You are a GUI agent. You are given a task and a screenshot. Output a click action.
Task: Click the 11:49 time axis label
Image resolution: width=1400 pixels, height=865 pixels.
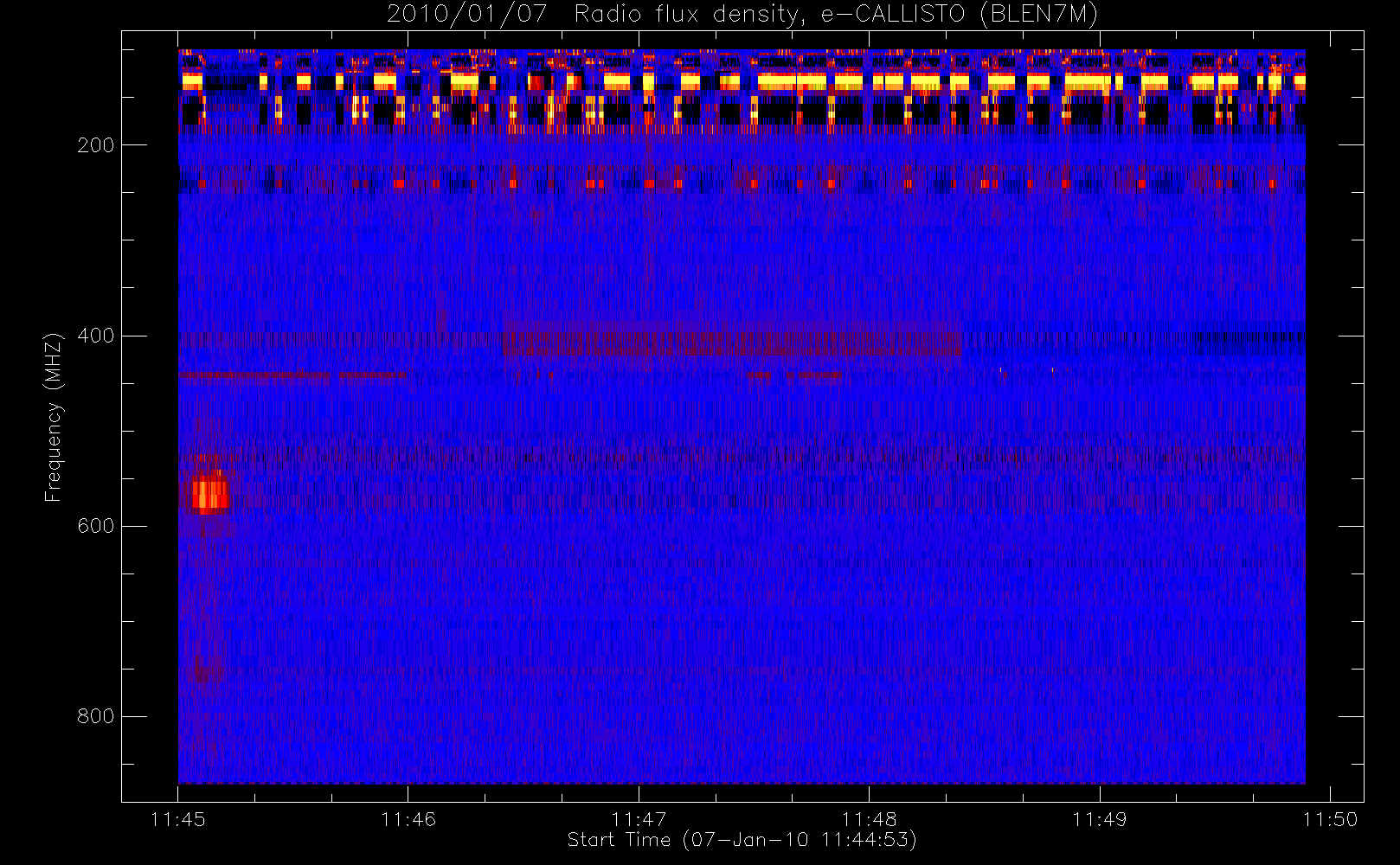[1100, 819]
